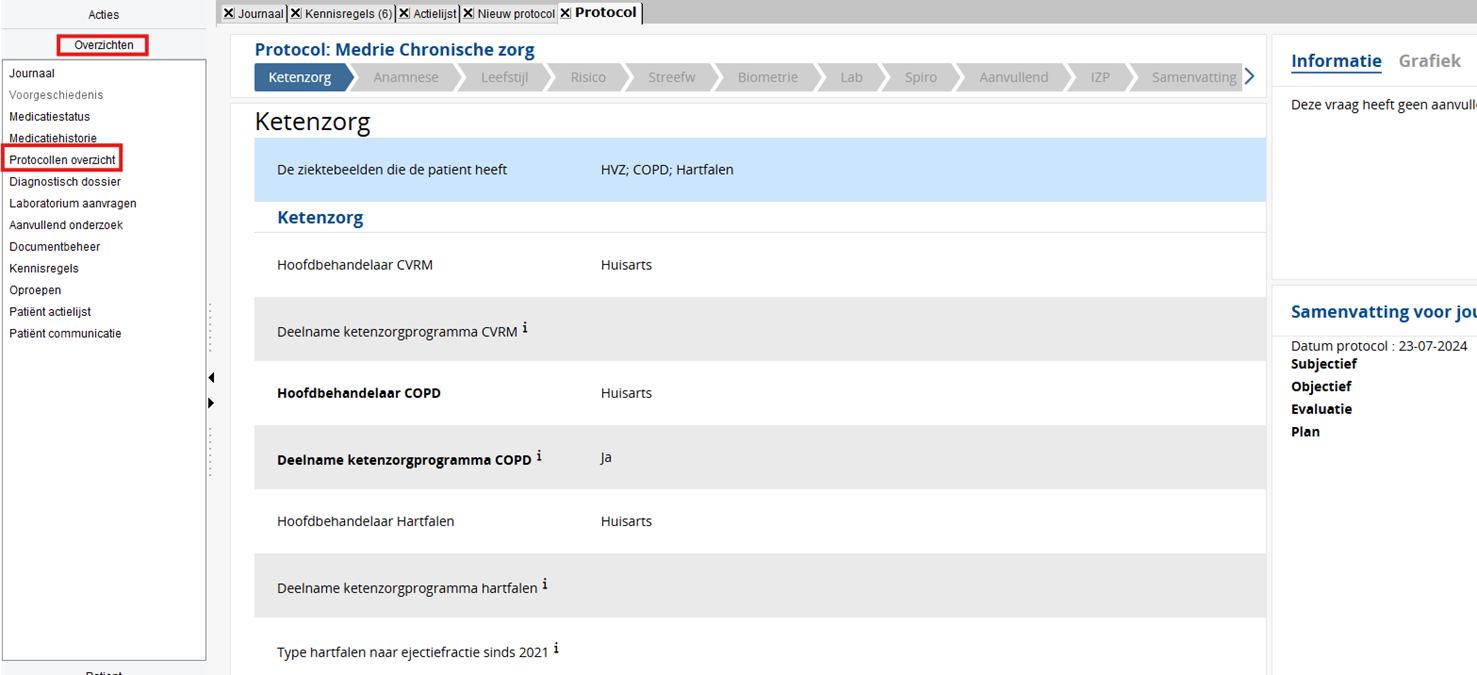Click info icon after Type hartfalen naar ejectiefractie
The width and height of the screenshot is (1477, 675).
coord(556,649)
